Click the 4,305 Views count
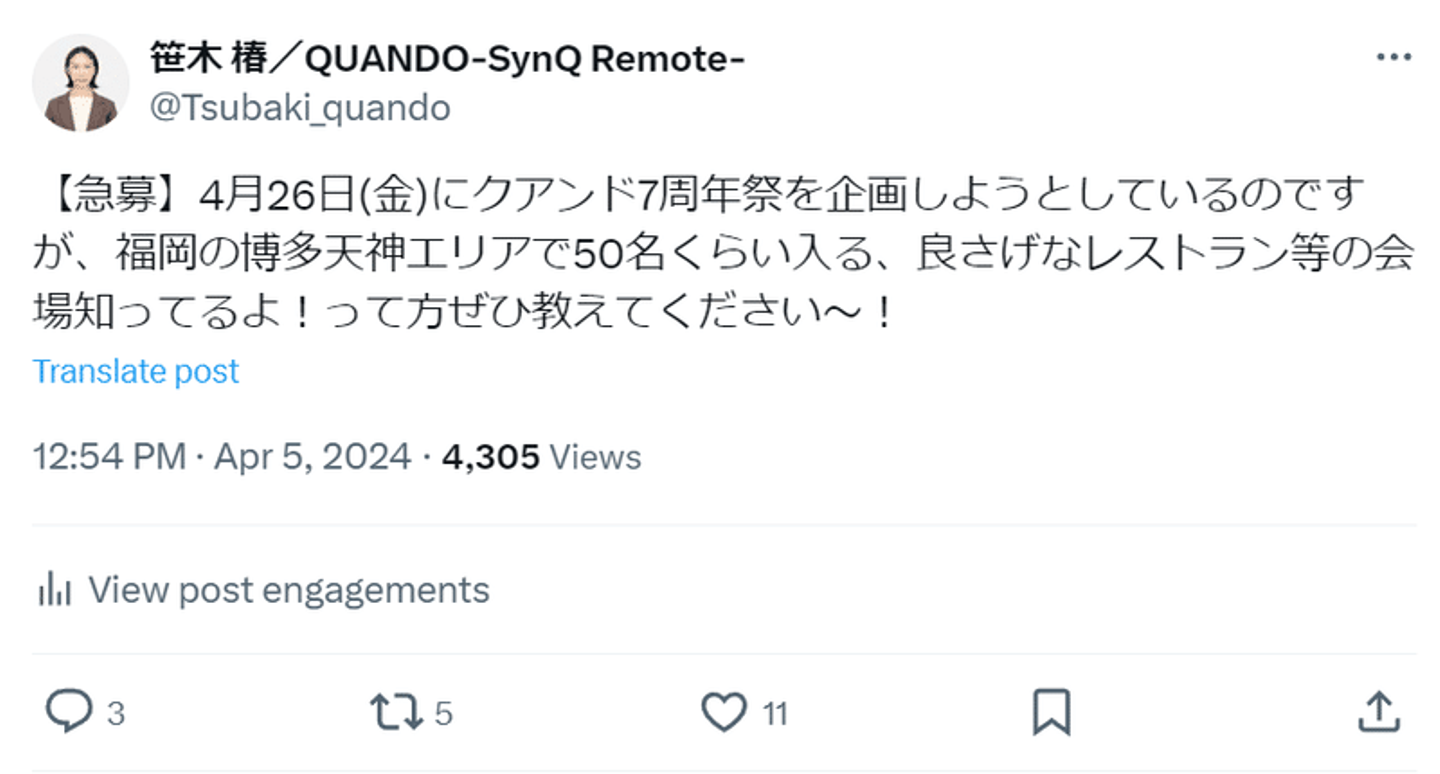The image size is (1440, 774). tap(541, 457)
